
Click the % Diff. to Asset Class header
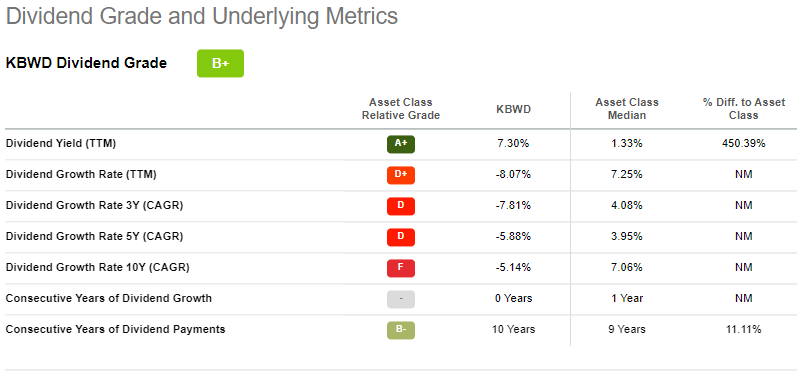[743, 109]
